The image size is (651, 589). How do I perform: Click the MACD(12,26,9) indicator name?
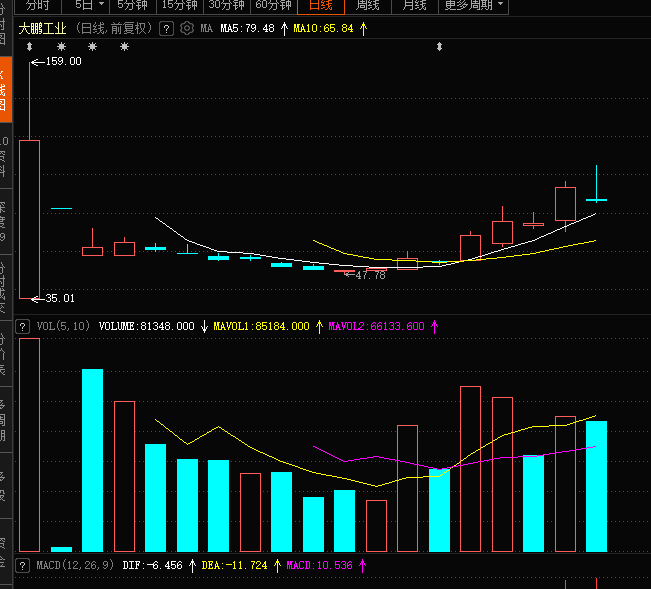(x=75, y=565)
